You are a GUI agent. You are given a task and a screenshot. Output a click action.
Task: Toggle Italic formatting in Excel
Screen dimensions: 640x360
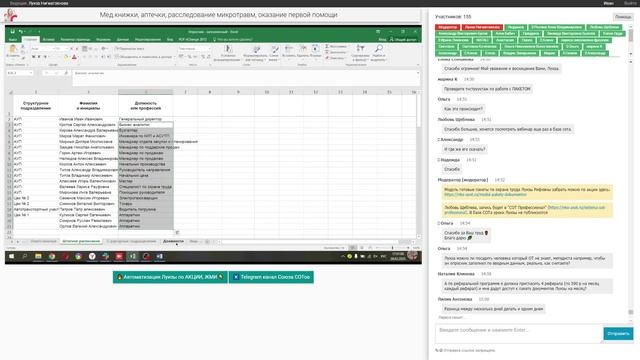(x=40, y=57)
